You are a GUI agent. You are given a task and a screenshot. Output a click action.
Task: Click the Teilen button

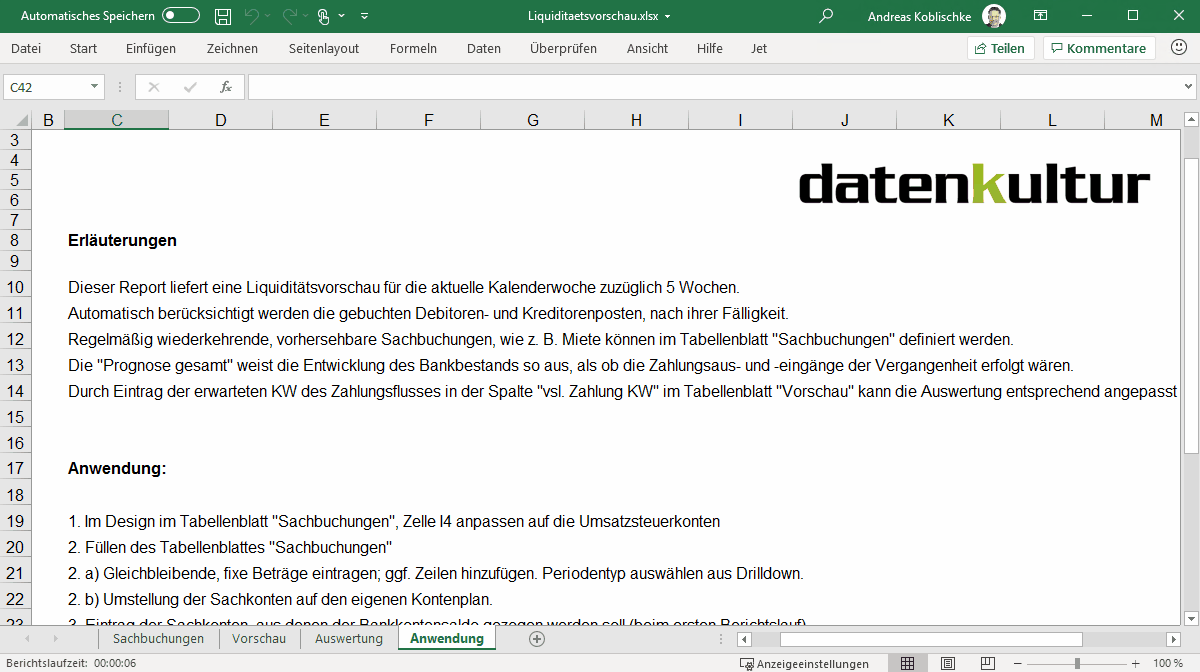pyautogui.click(x=1000, y=48)
